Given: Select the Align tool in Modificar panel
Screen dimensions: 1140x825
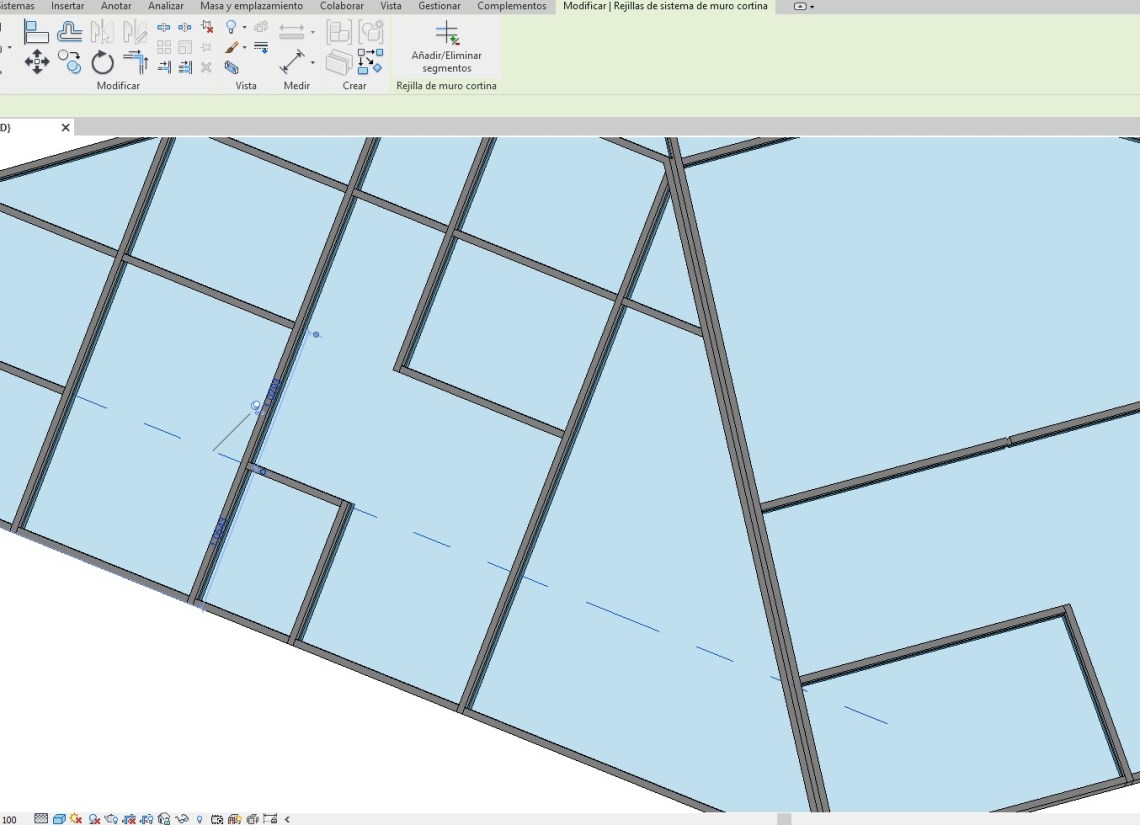Looking at the screenshot, I should tap(37, 32).
